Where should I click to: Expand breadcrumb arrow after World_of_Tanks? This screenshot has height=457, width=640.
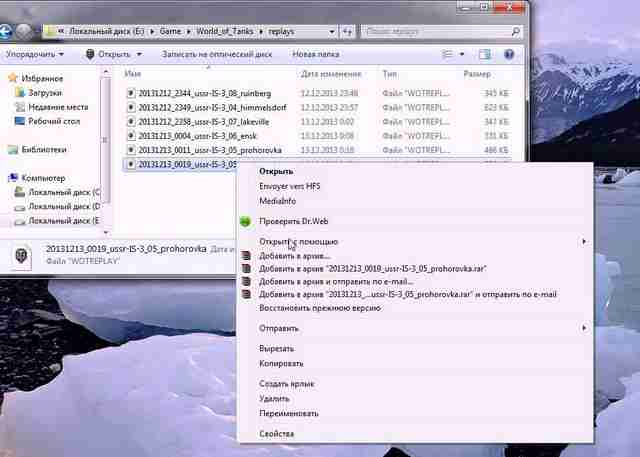pyautogui.click(x=260, y=32)
